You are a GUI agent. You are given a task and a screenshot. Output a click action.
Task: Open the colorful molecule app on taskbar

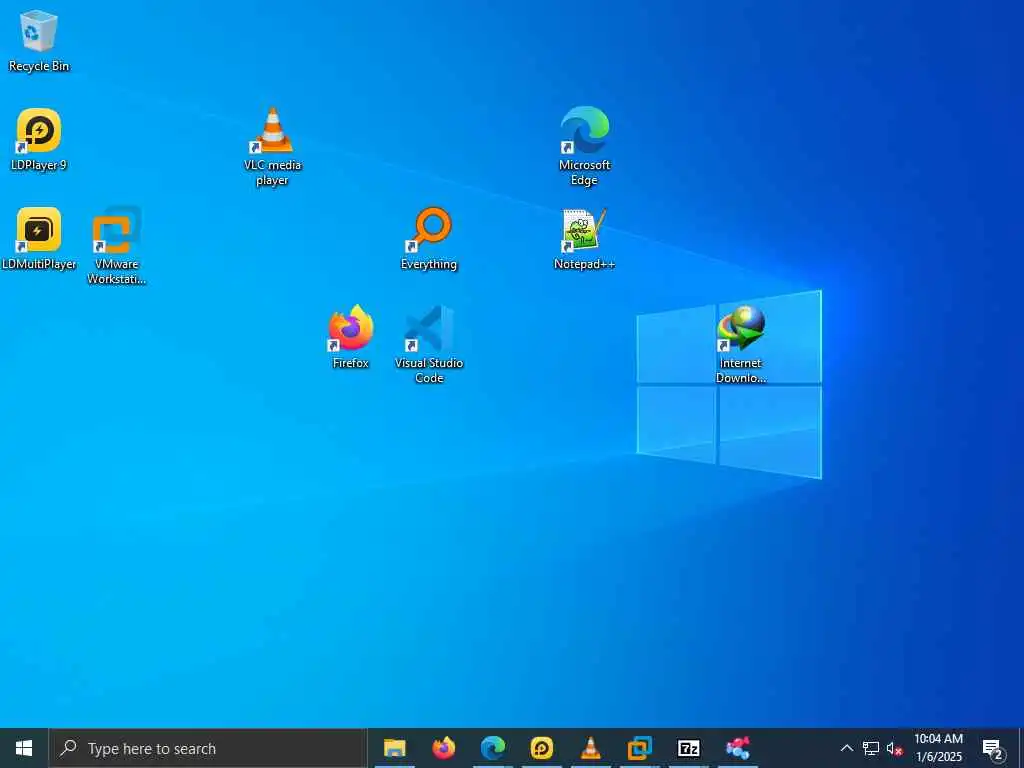[x=737, y=748]
